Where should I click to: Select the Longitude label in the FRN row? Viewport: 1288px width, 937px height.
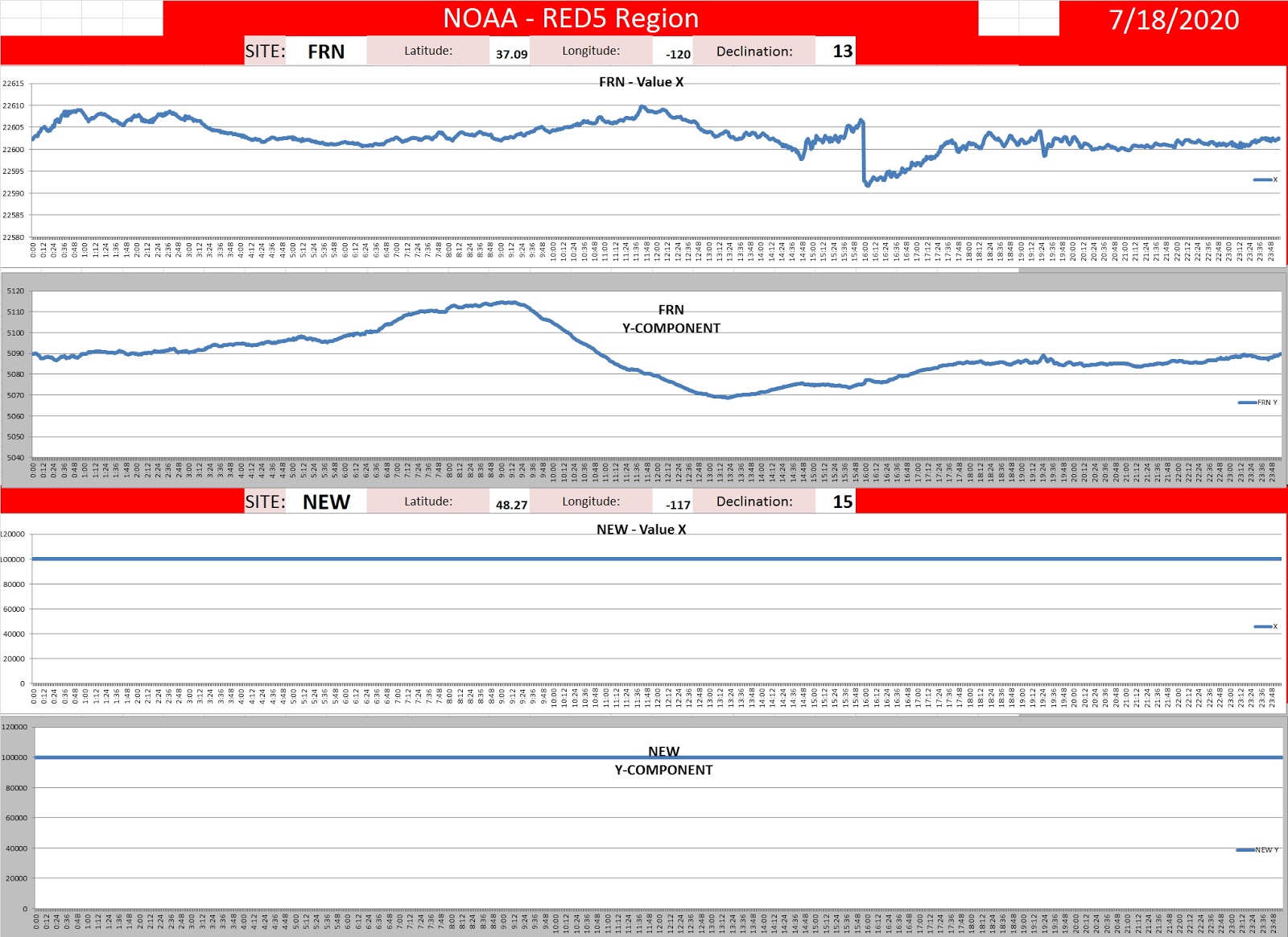(x=591, y=51)
